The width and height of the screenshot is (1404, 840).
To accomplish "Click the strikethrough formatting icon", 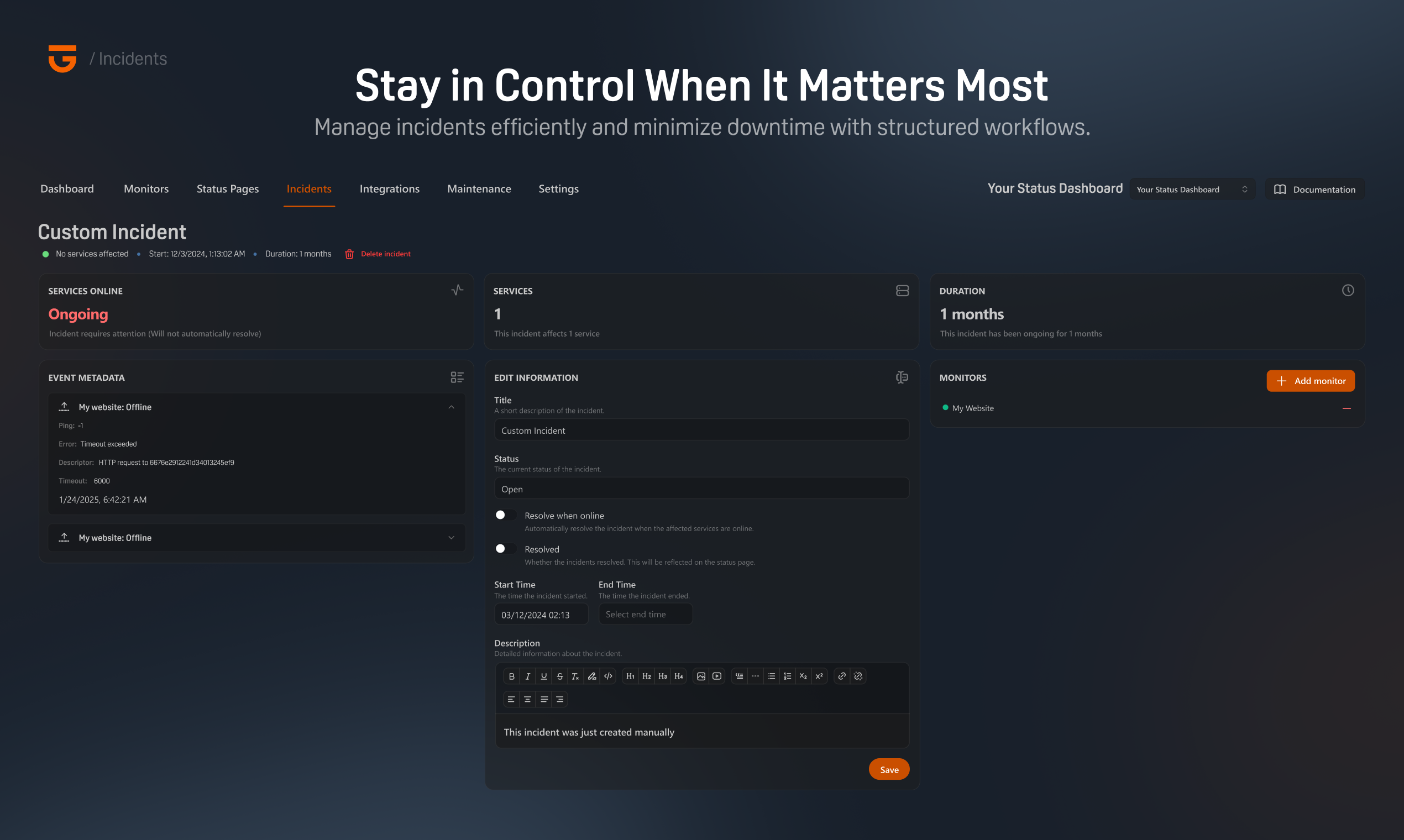I will [x=559, y=676].
